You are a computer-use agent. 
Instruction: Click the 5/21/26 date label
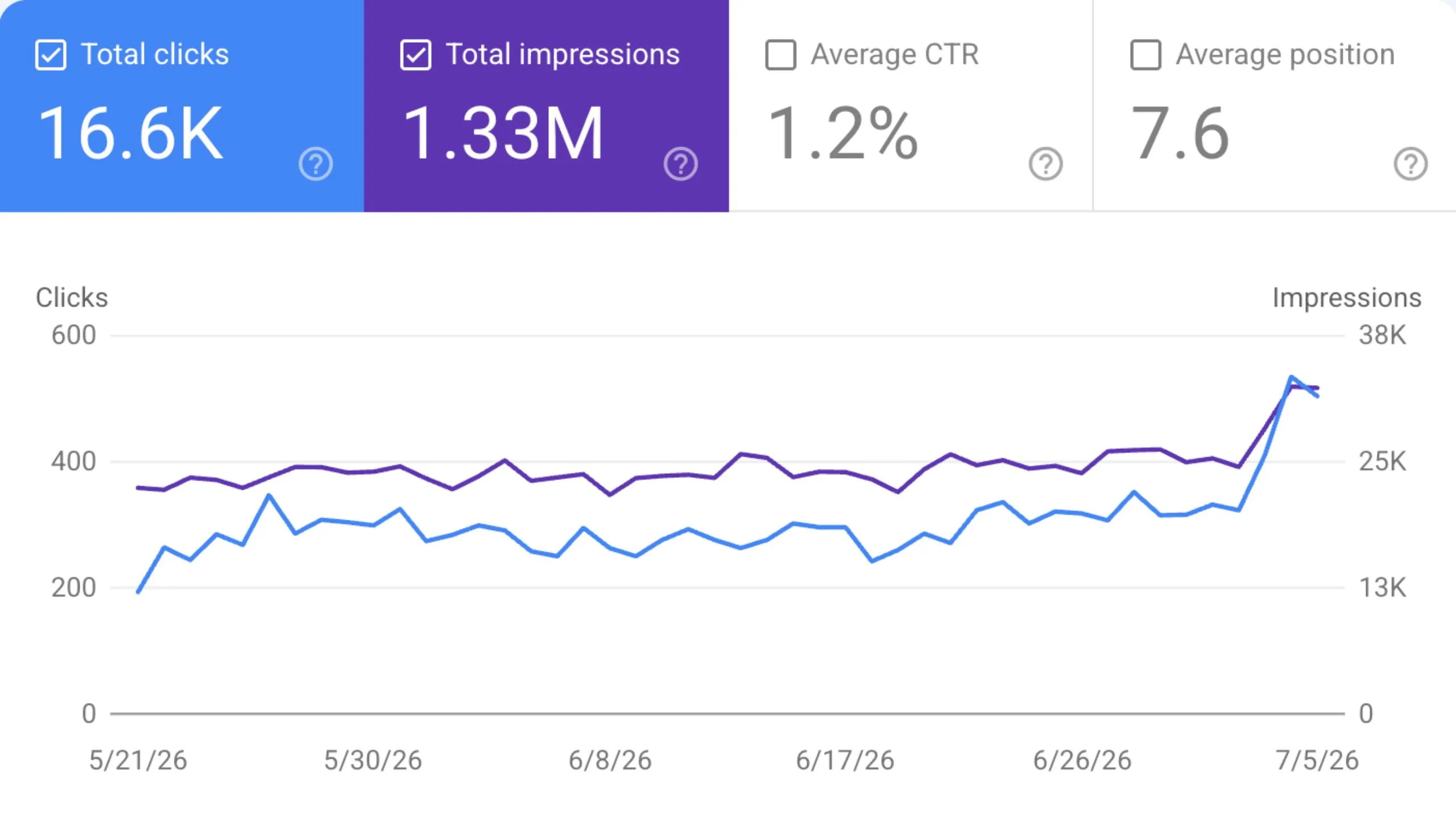click(x=138, y=760)
